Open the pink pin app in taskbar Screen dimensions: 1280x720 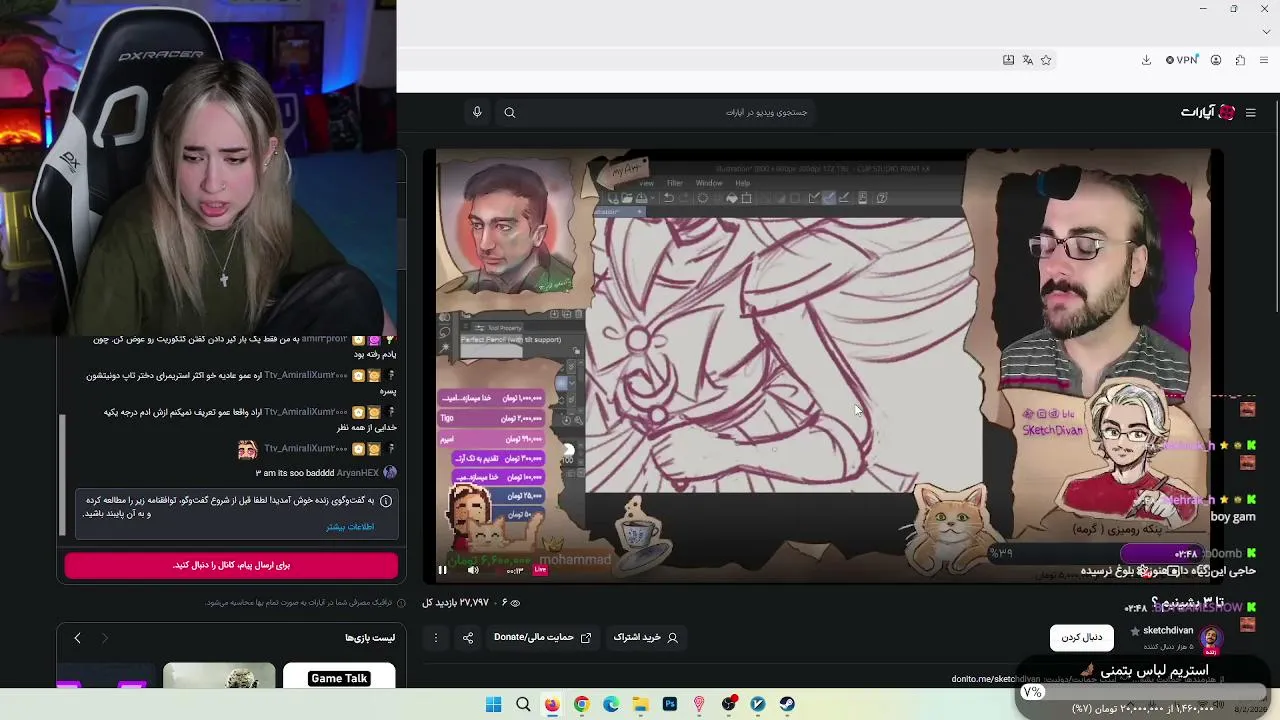click(699, 704)
